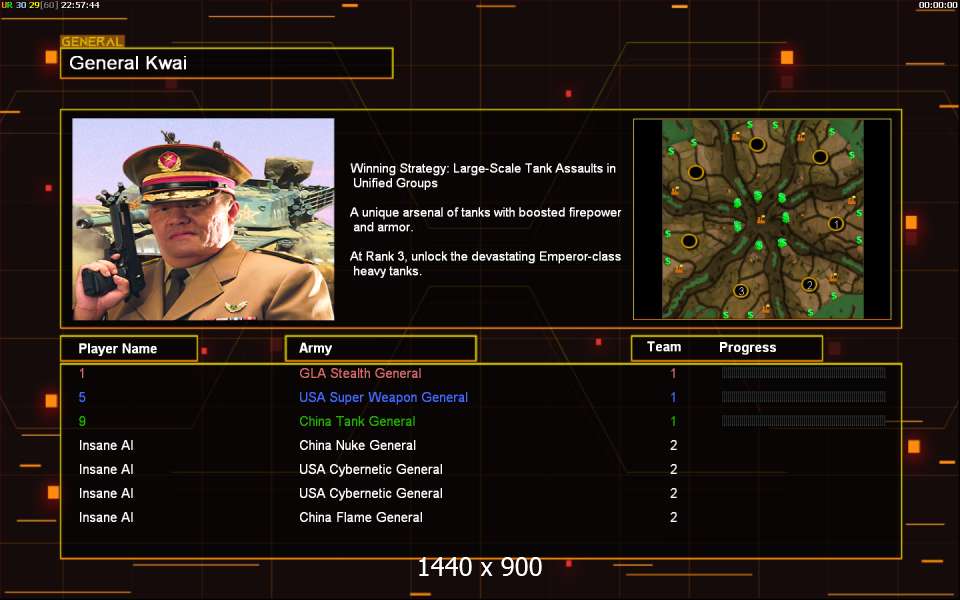960x600 pixels.
Task: Select start position 2 marker on minimap
Action: [x=809, y=285]
